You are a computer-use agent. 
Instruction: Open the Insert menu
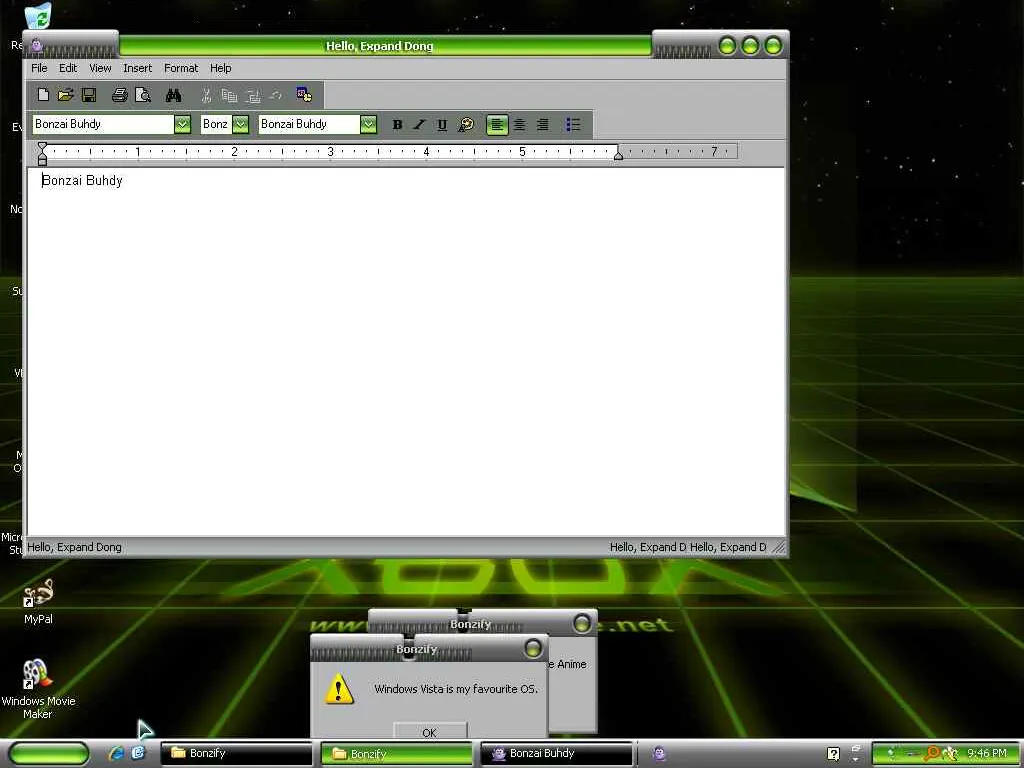tap(137, 68)
